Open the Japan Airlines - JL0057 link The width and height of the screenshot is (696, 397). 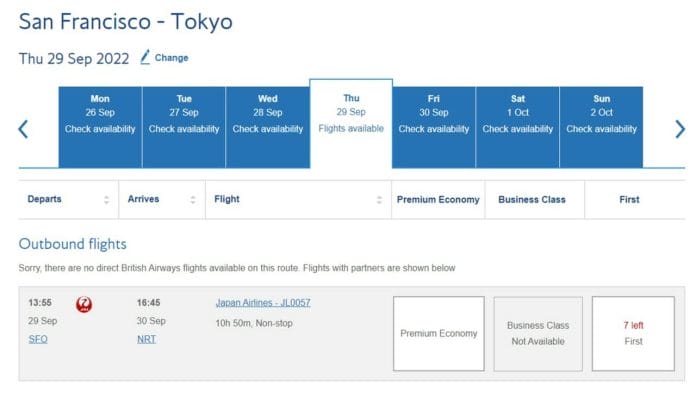263,303
